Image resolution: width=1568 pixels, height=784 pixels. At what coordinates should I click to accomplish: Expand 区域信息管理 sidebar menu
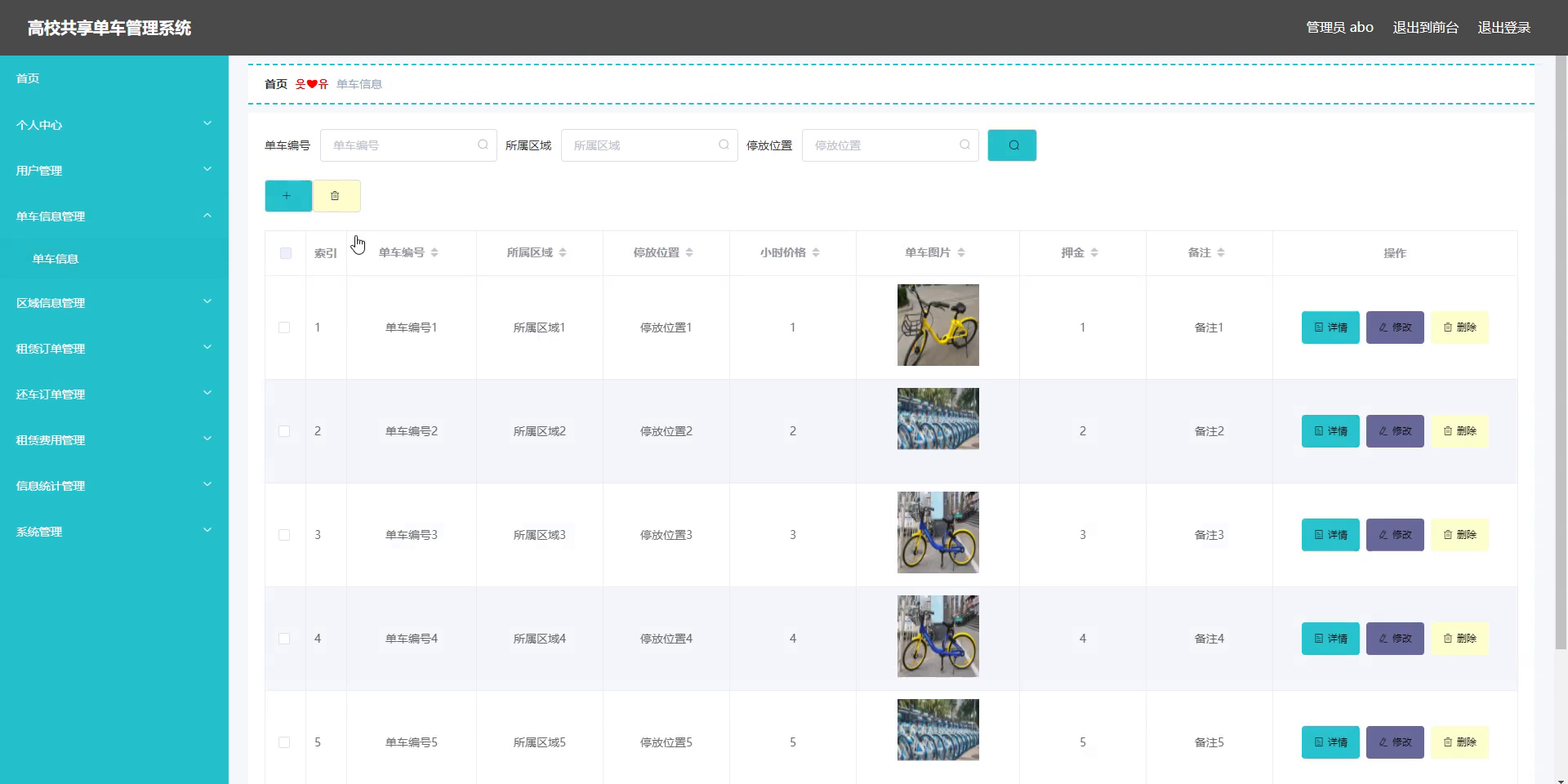click(x=114, y=303)
